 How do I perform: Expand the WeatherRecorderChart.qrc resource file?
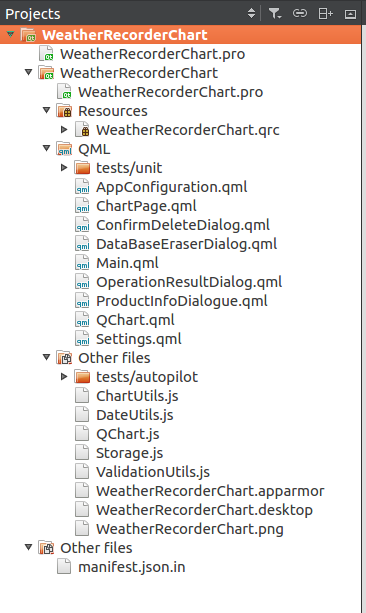point(65,129)
